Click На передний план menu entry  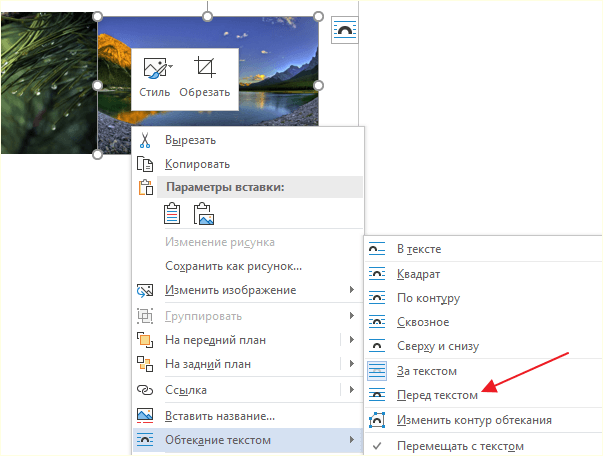click(248, 340)
